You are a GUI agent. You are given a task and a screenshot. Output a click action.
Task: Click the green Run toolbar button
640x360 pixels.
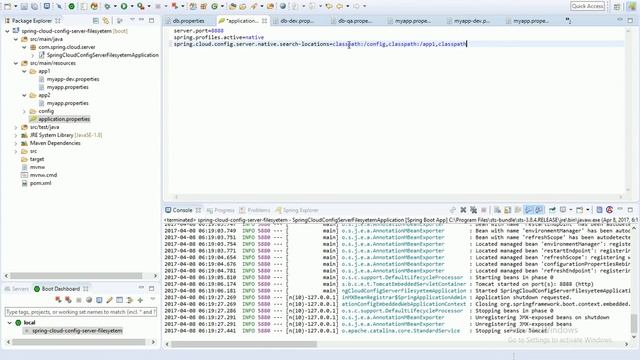point(124,6)
